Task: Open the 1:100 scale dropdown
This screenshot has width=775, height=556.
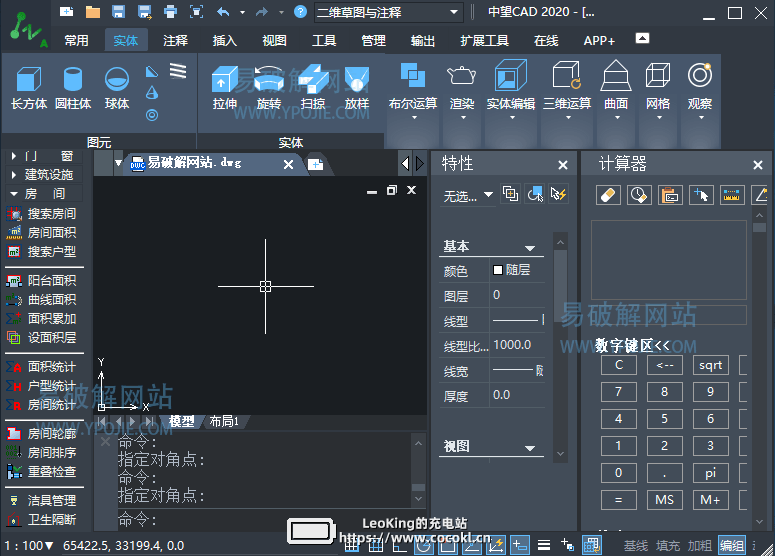Action: coord(29,546)
